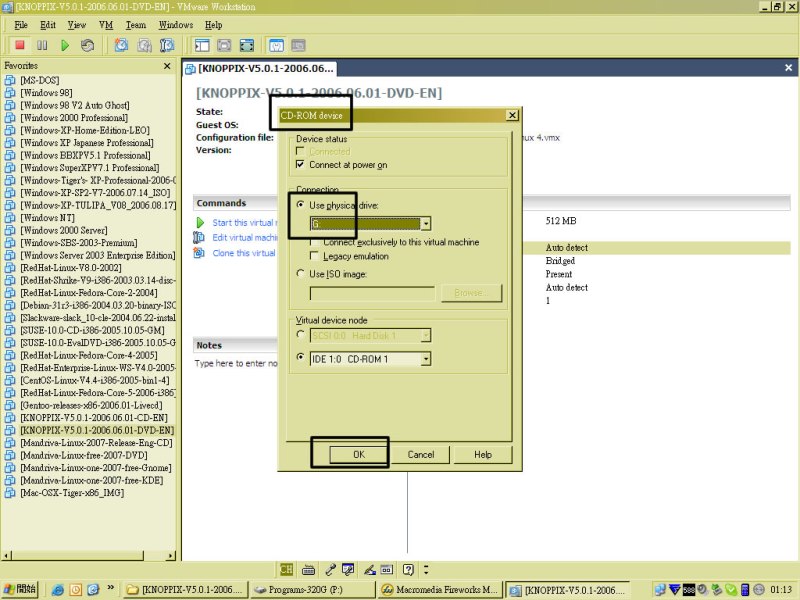Click the Quick Switch toolbar icon
The image size is (800, 600).
(224, 45)
